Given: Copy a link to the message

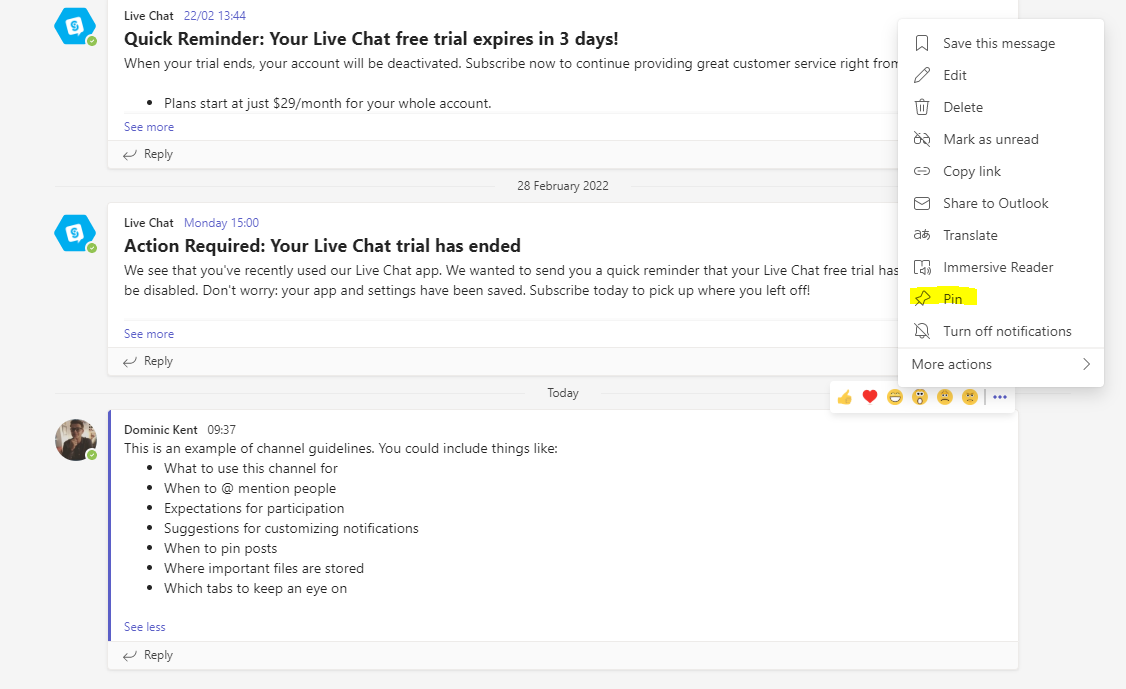Looking at the screenshot, I should pos(972,171).
